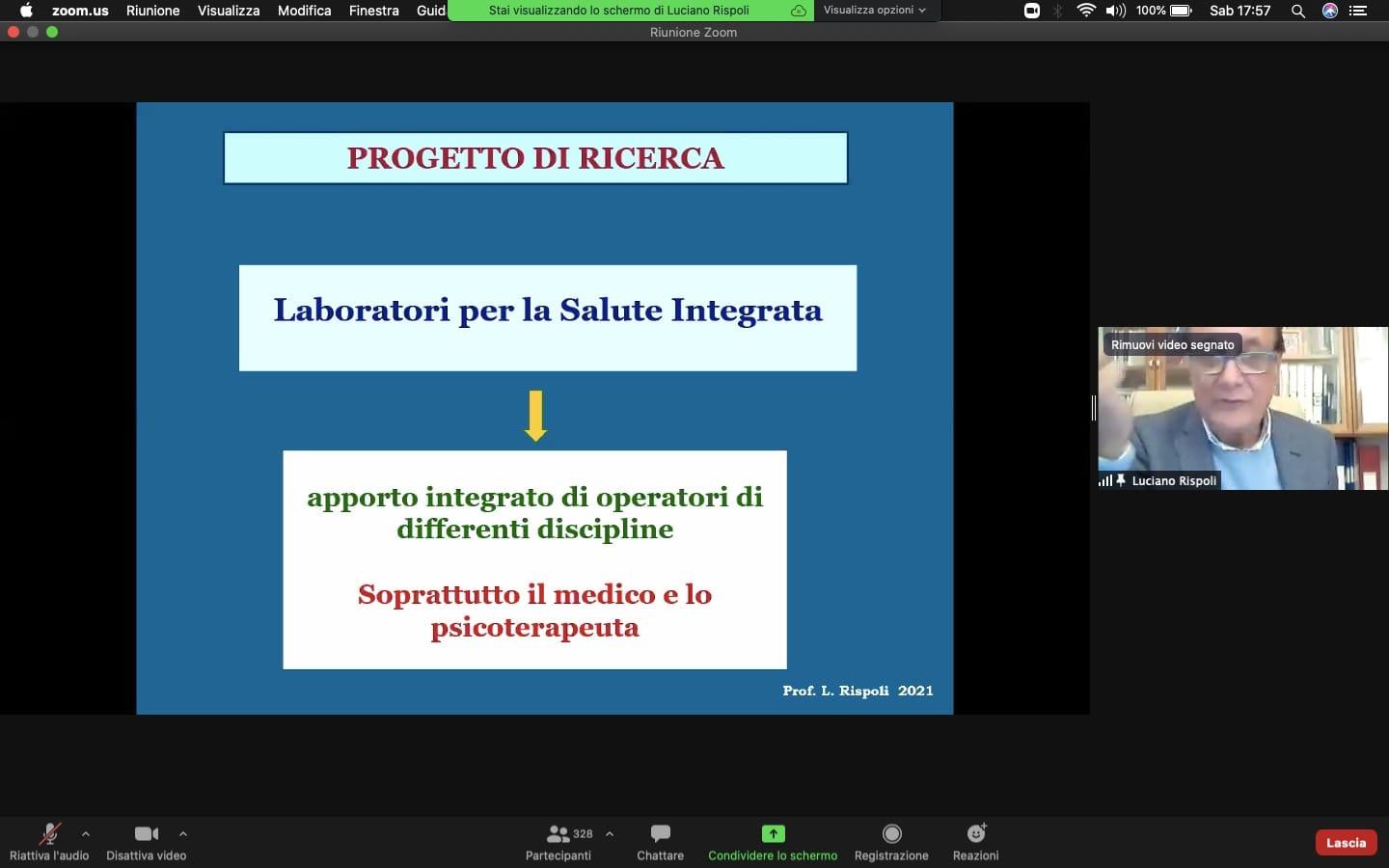Start sharing with Condividere lo schermo

[x=773, y=842]
